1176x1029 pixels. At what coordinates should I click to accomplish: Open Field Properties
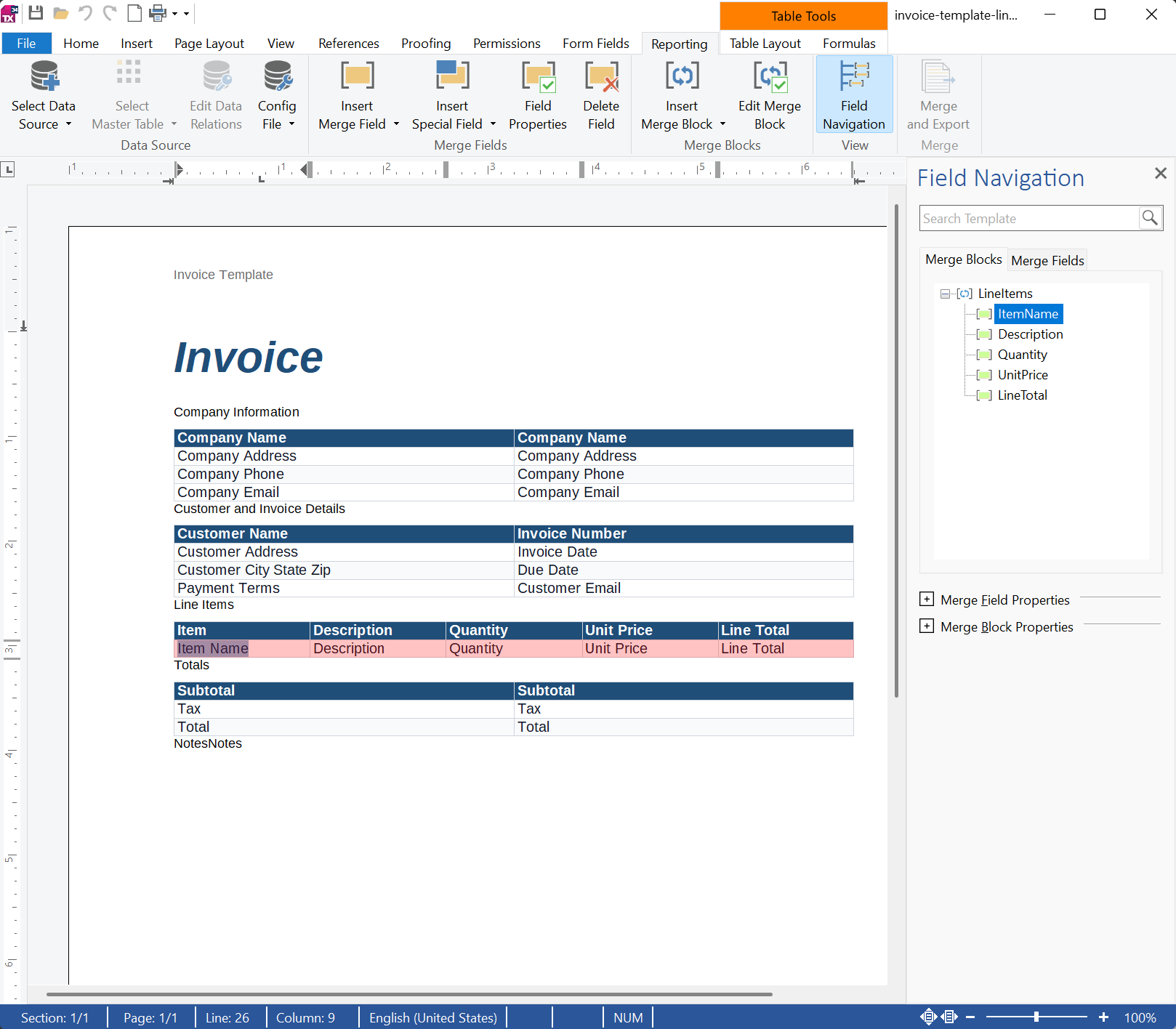[x=538, y=94]
